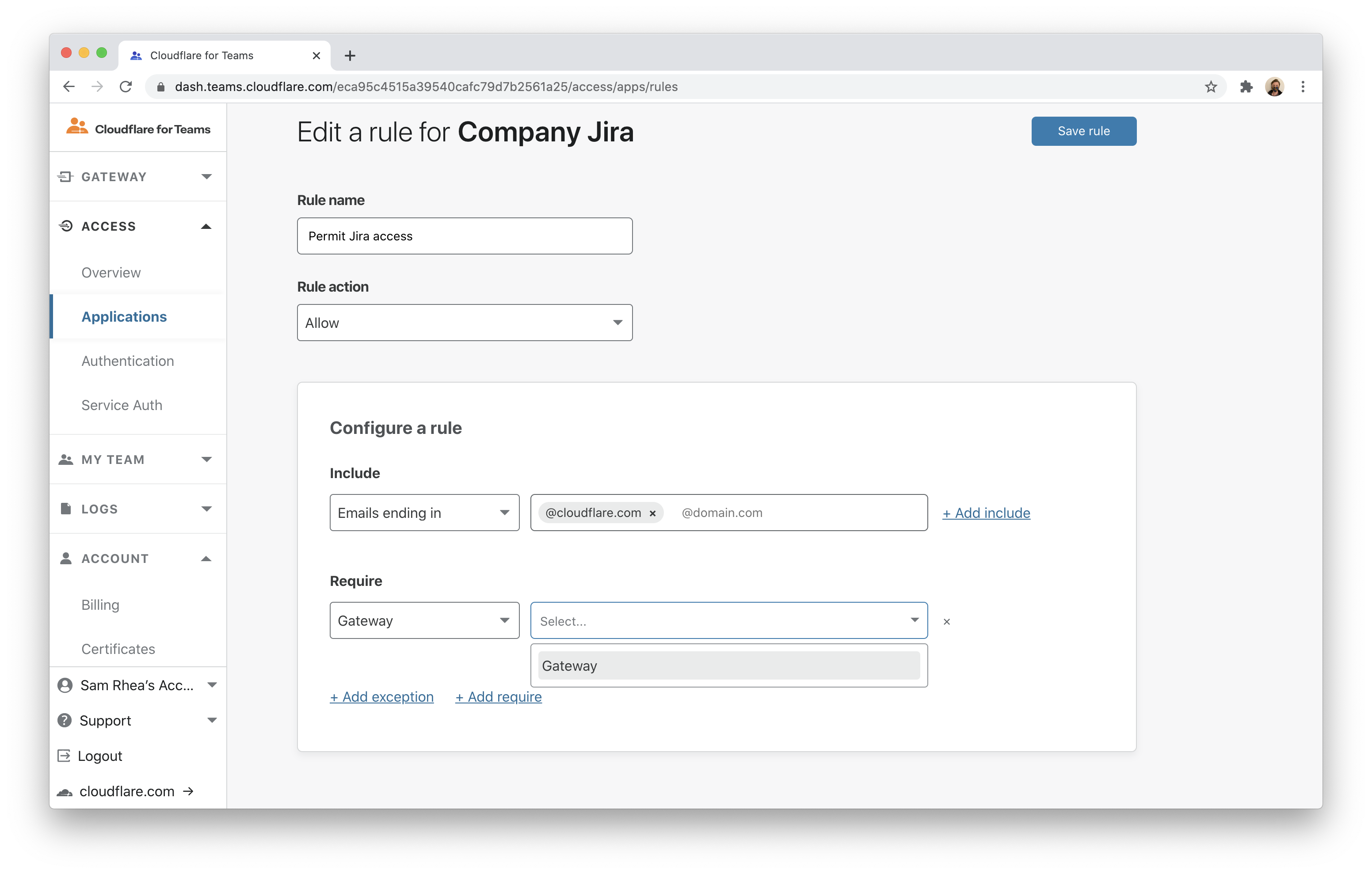Click the Save rule button
Image resolution: width=1372 pixels, height=874 pixels.
(1083, 131)
